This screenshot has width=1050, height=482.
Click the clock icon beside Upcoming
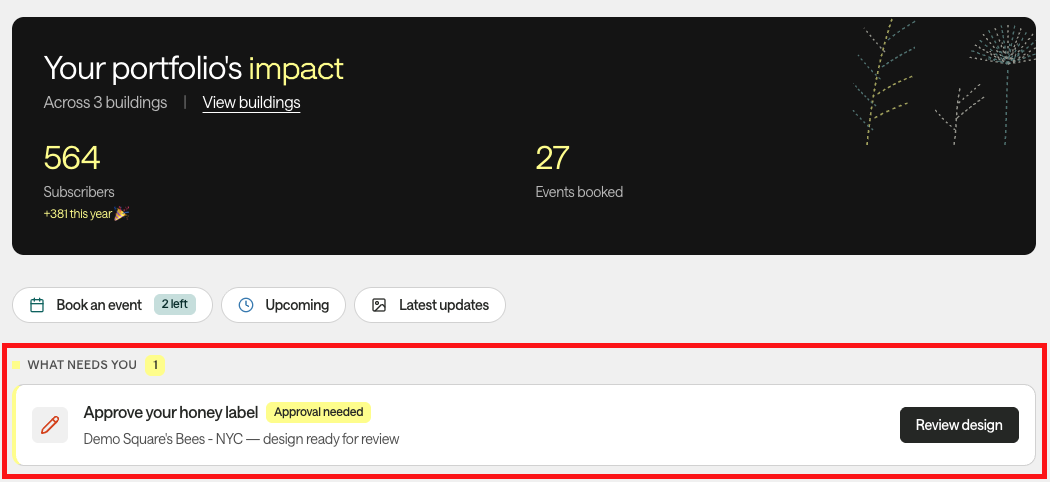246,305
